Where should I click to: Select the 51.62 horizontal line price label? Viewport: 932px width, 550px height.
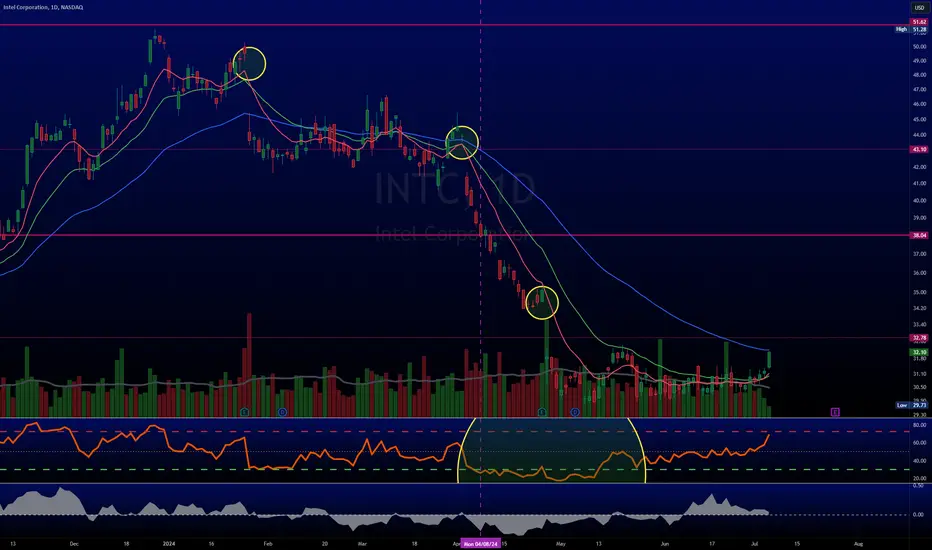point(919,22)
